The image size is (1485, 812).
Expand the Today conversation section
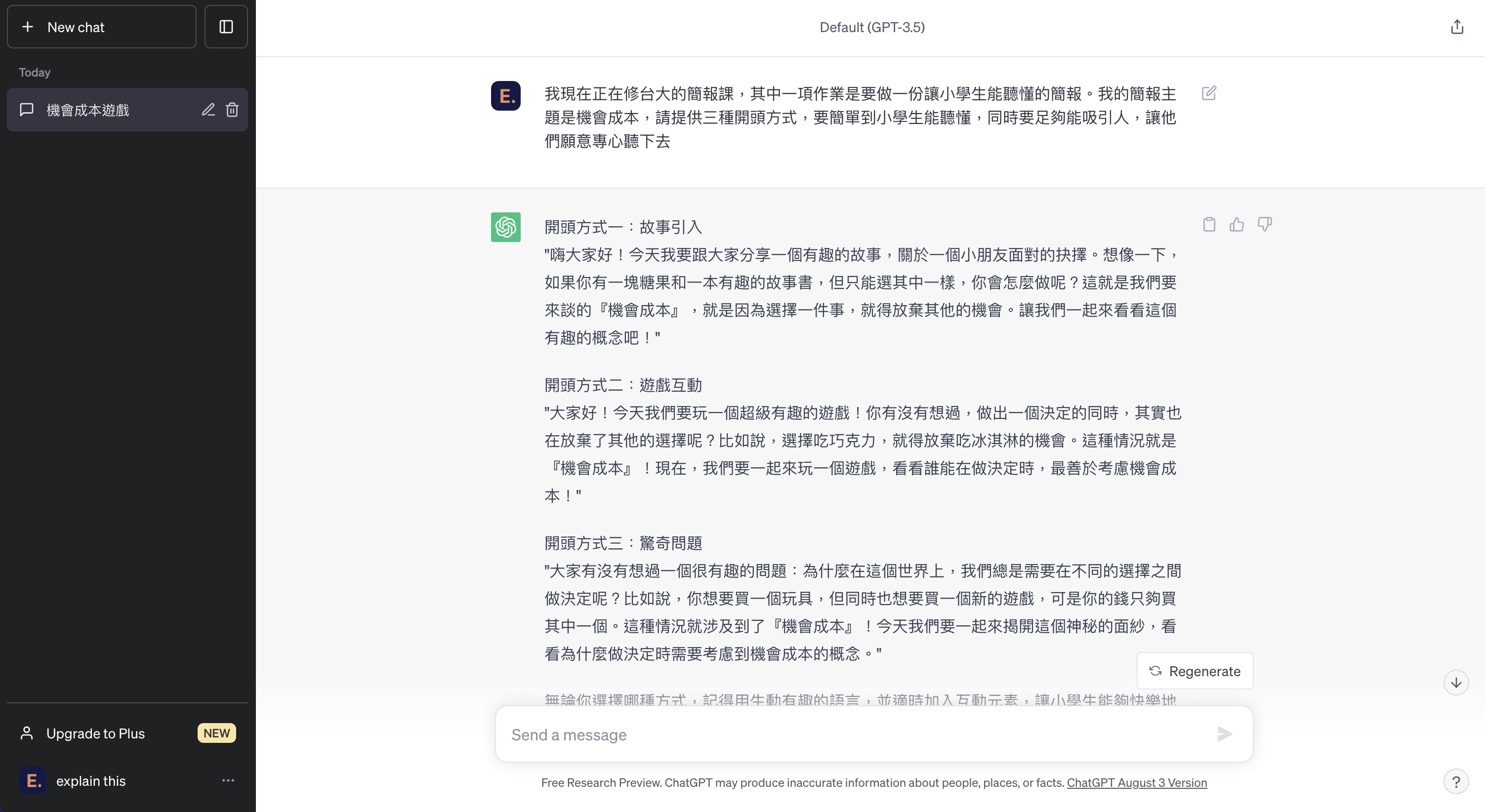coord(35,72)
